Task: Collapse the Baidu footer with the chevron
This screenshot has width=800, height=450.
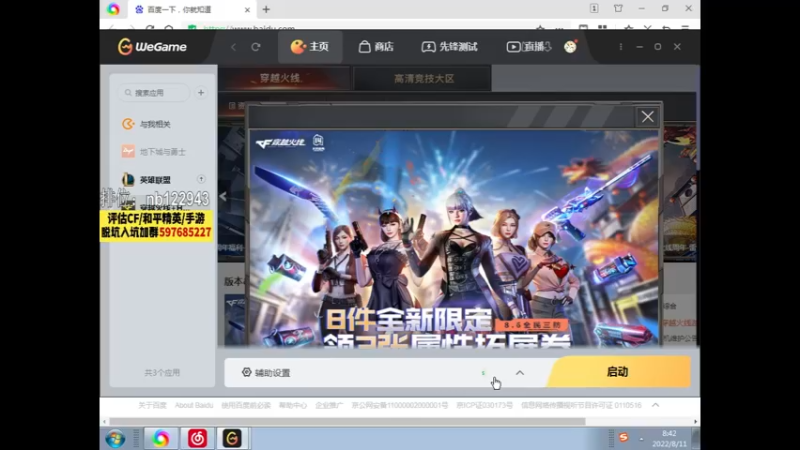Action: [x=656, y=405]
